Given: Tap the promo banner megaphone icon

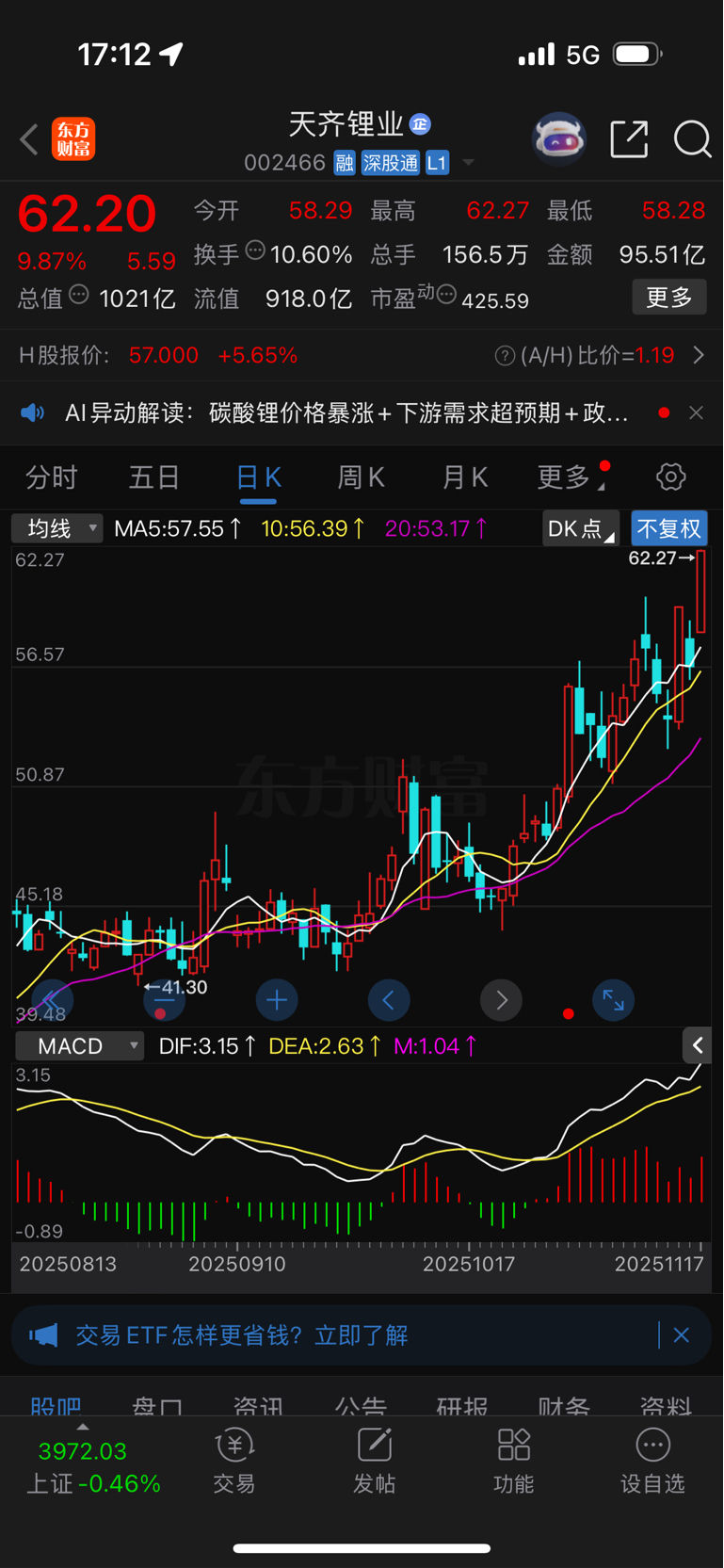Looking at the screenshot, I should click(x=43, y=1335).
